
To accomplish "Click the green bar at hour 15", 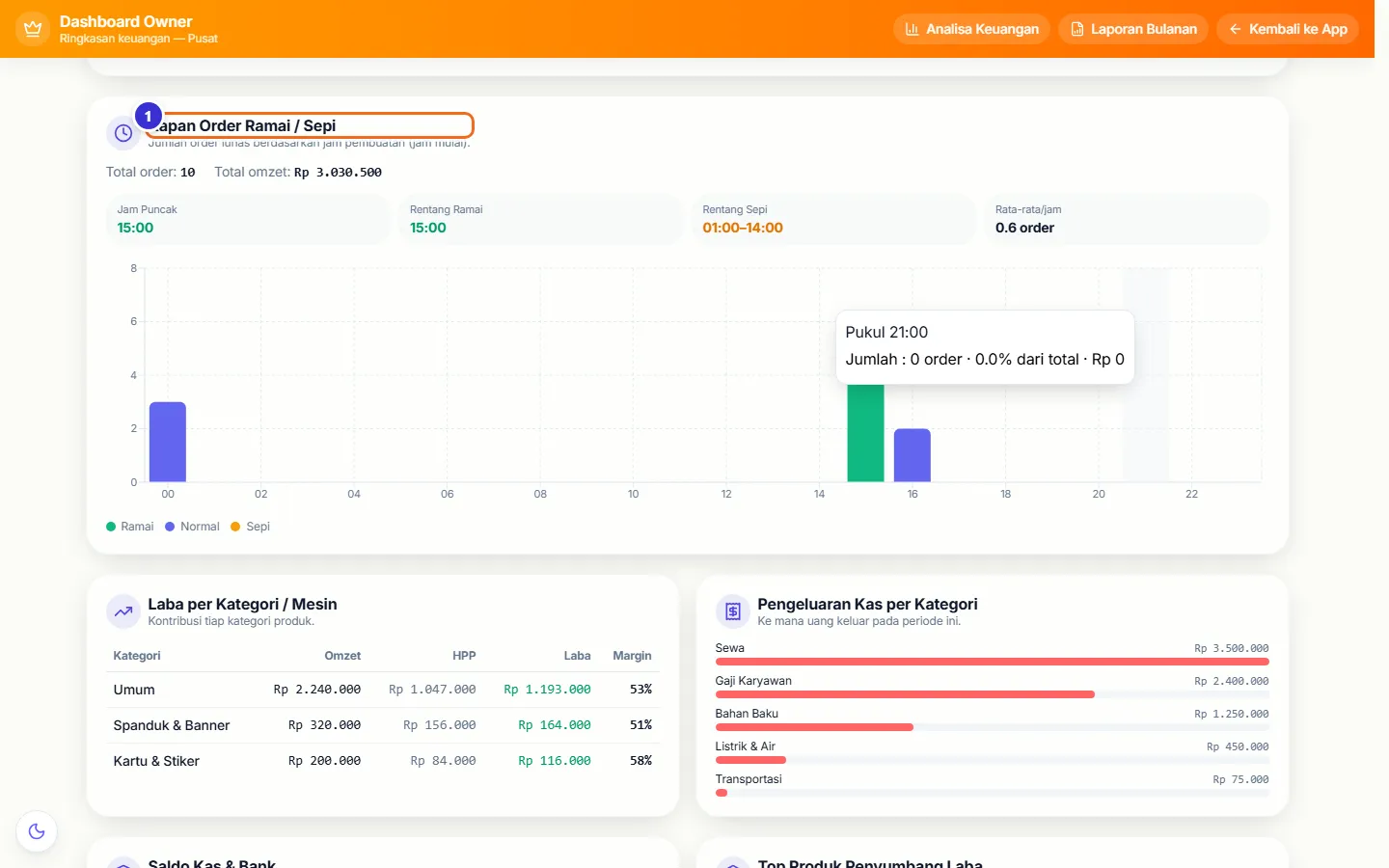I will (865, 432).
